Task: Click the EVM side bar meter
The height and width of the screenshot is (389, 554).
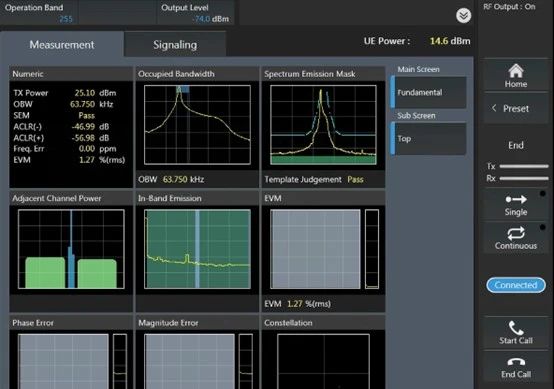Action: point(372,249)
